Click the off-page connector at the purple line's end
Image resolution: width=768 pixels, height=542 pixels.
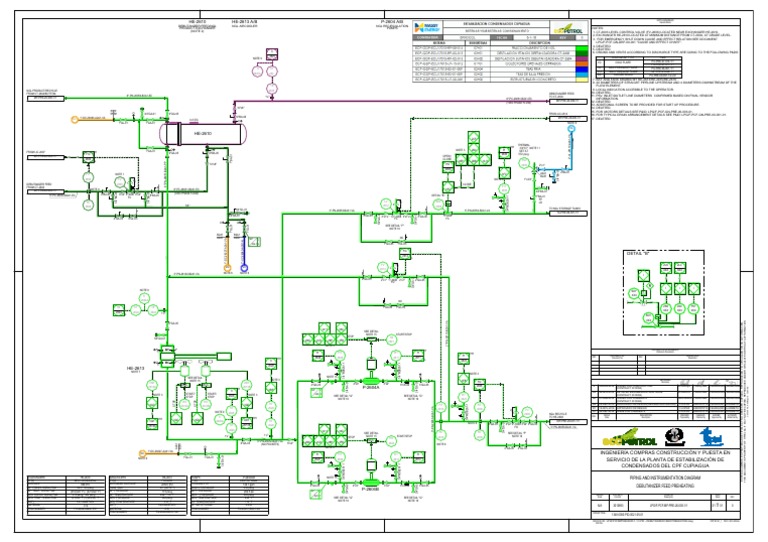point(568,101)
